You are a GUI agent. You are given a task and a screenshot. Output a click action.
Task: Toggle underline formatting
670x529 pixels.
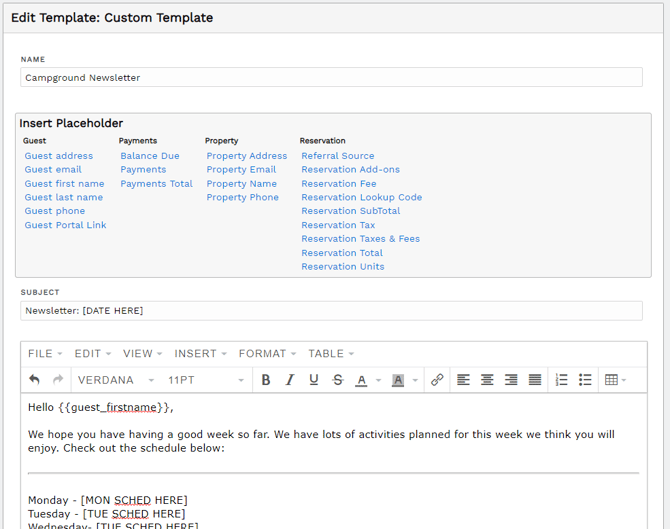coord(314,379)
